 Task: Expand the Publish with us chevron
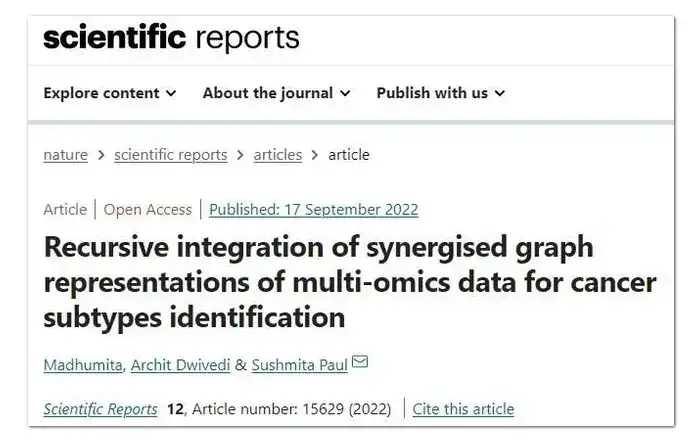coord(500,93)
